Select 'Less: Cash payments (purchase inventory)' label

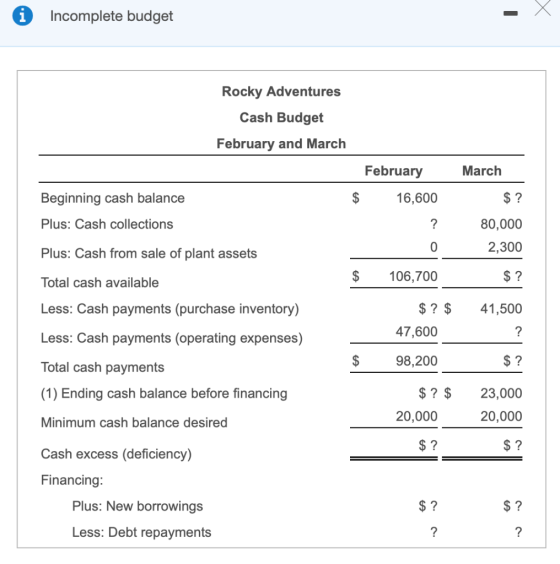pos(170,309)
